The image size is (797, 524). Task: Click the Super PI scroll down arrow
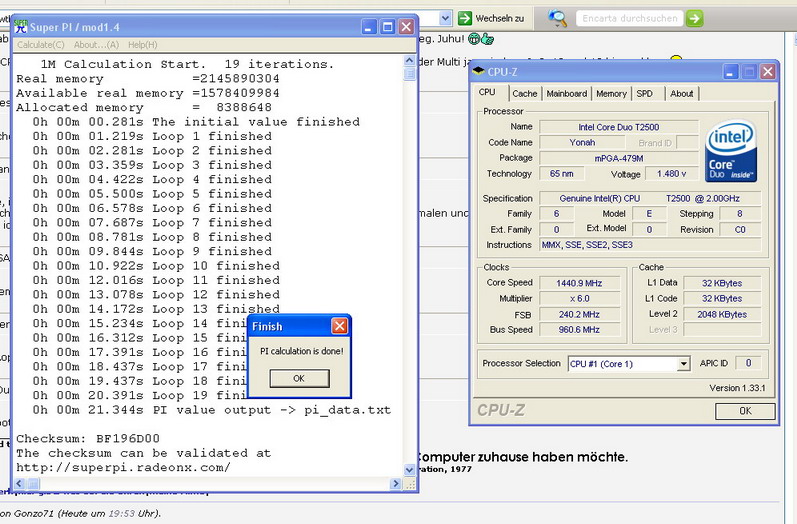[x=409, y=470]
